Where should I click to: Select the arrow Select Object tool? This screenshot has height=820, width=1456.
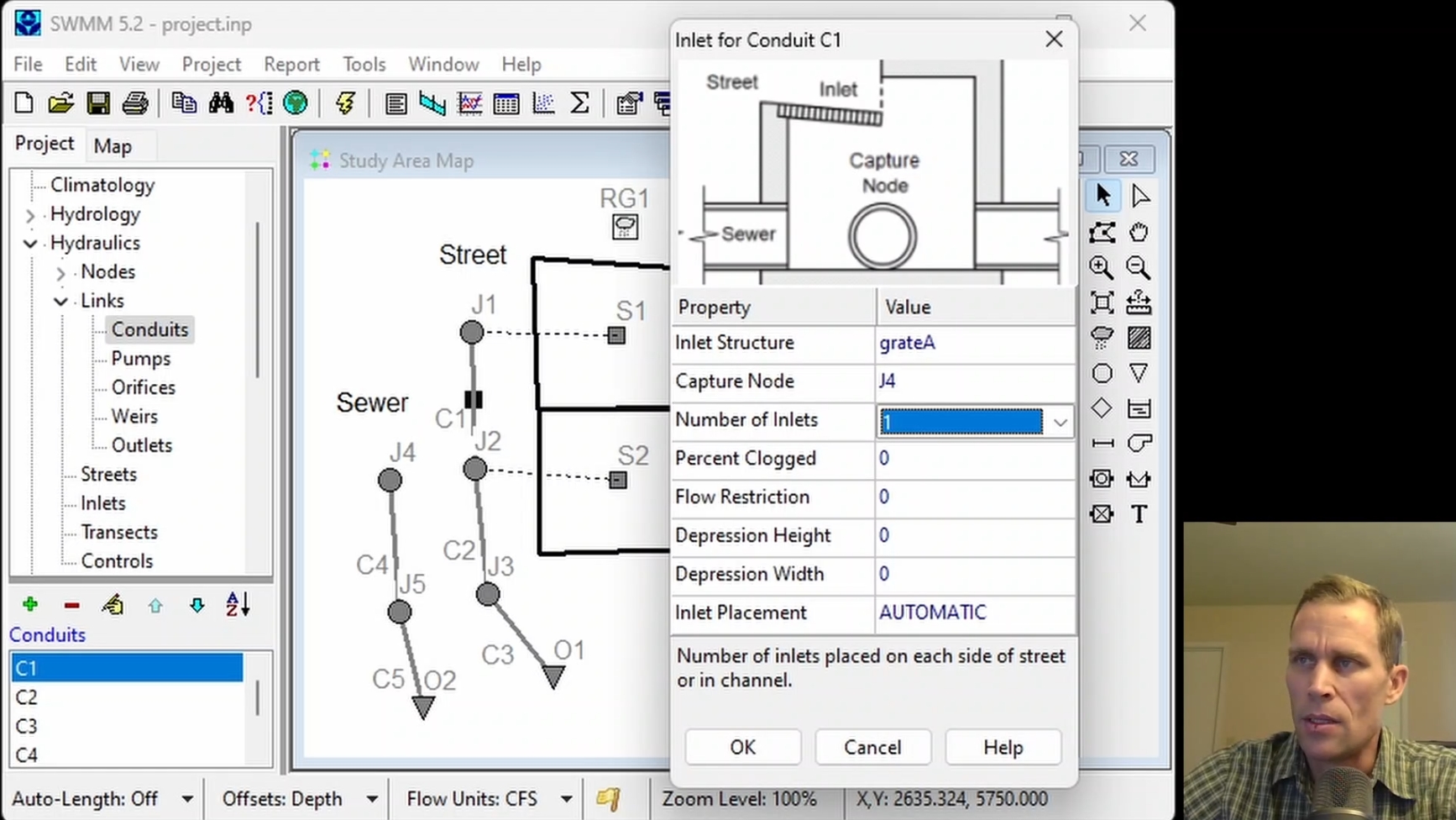[1102, 196]
